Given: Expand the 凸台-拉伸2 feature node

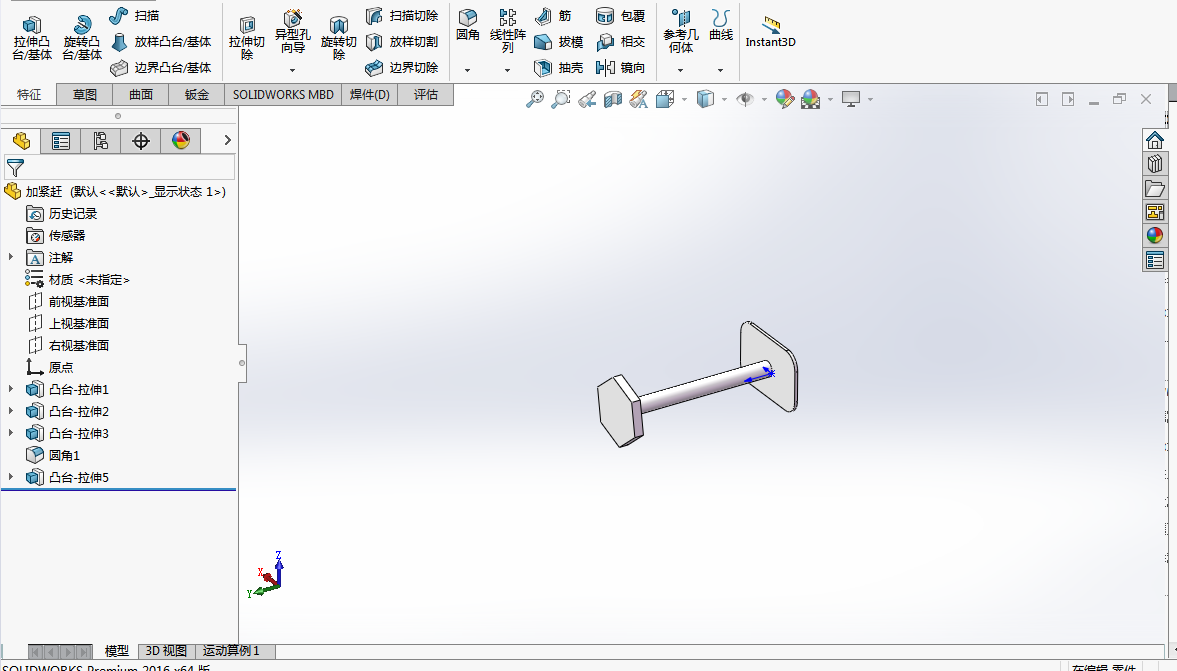Looking at the screenshot, I should click(x=11, y=411).
